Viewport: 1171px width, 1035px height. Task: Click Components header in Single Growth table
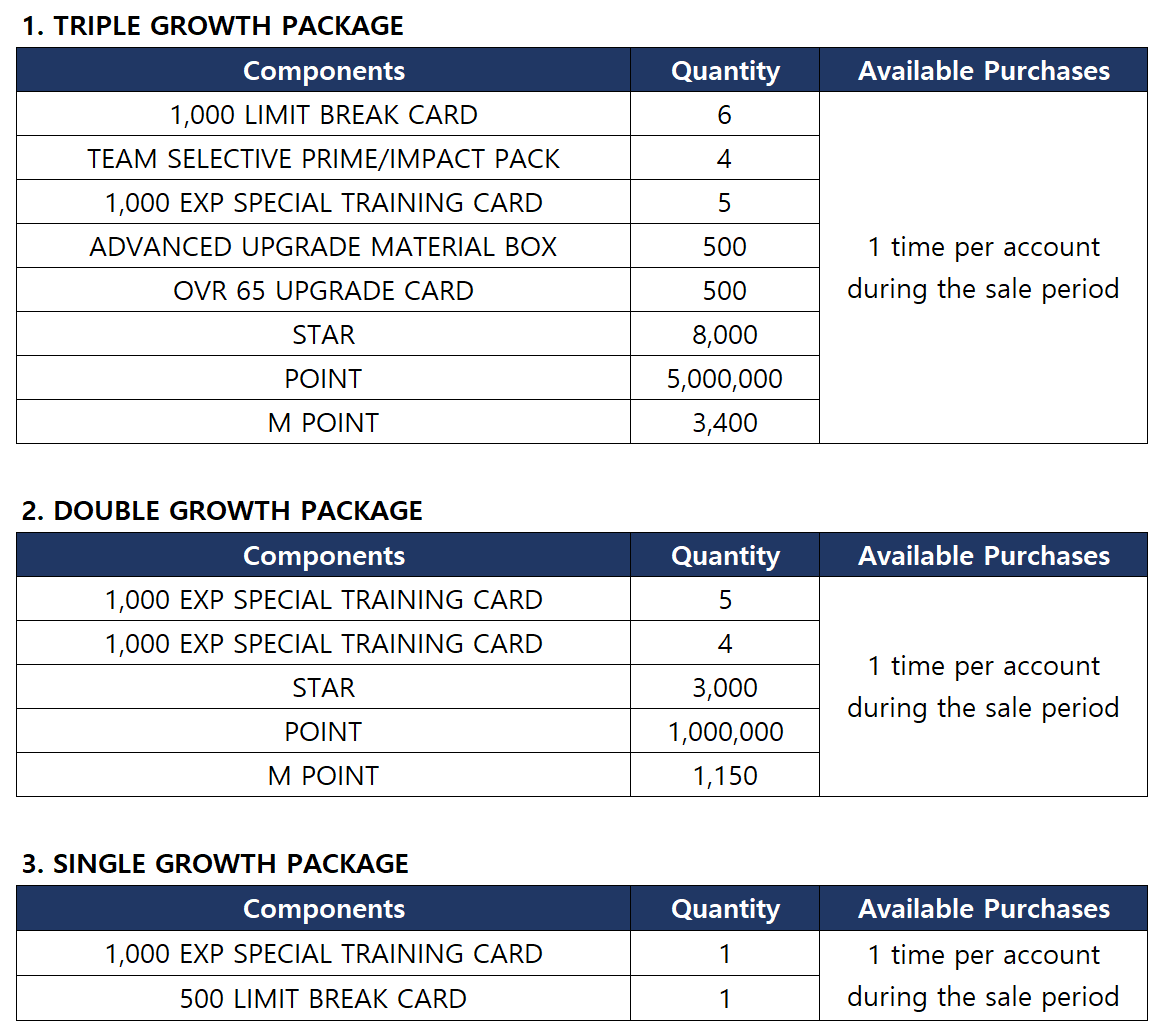pyautogui.click(x=323, y=909)
